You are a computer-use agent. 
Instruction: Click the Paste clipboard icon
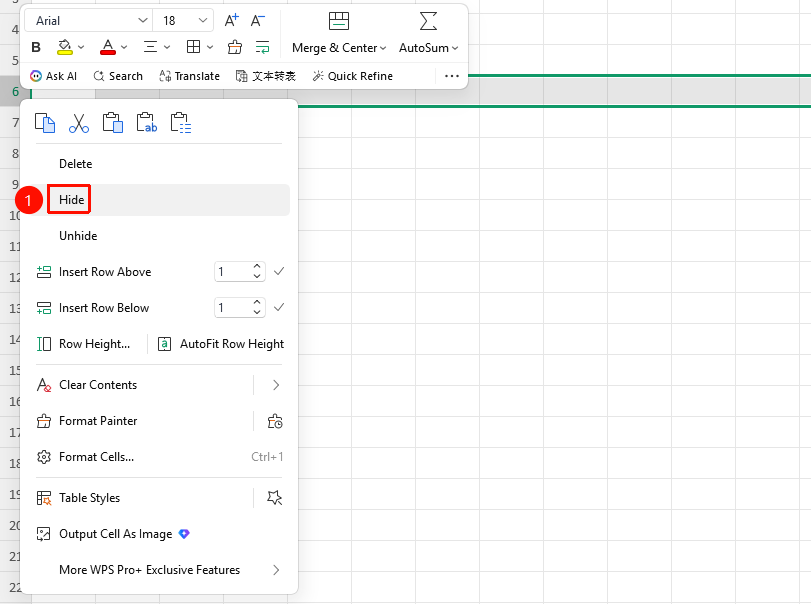pyautogui.click(x=113, y=123)
